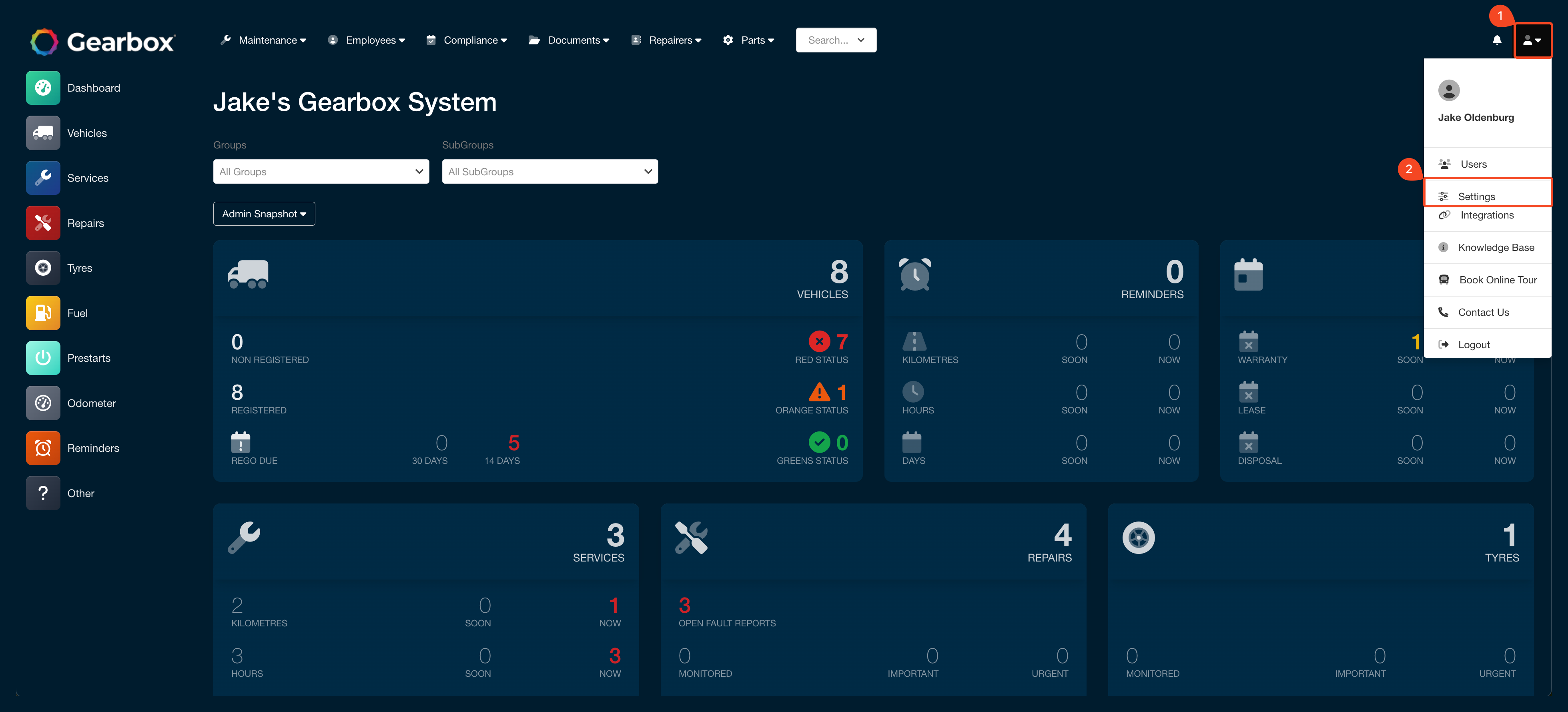
Task: Click the 0 Reminders total
Action: click(x=1174, y=271)
